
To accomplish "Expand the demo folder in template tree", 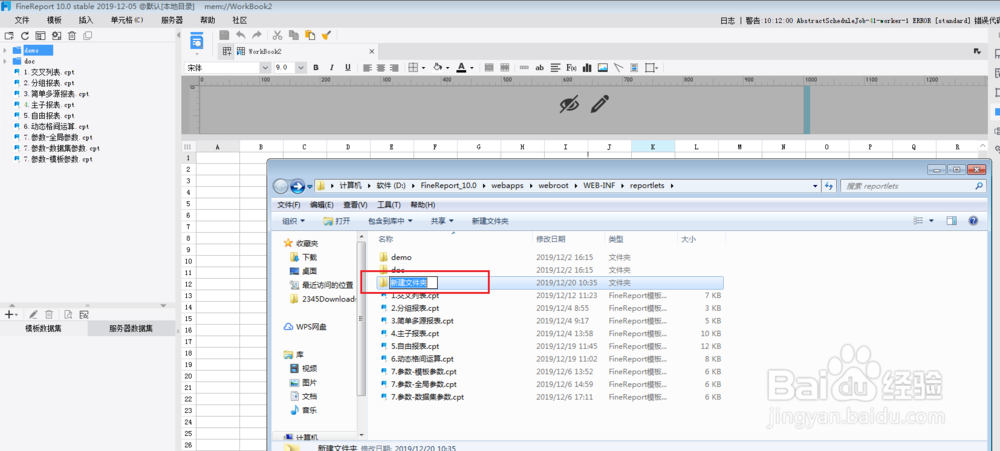I will pyautogui.click(x=5, y=50).
